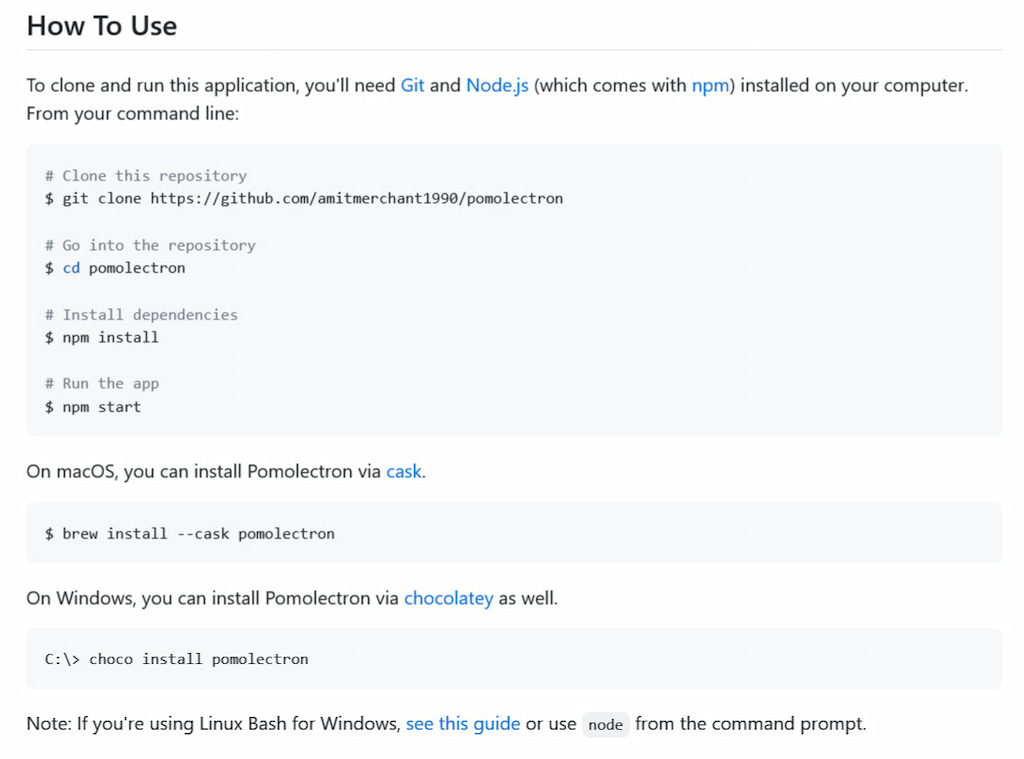Click the "cd pomolectron" command line
The image size is (1024, 759).
tap(115, 268)
